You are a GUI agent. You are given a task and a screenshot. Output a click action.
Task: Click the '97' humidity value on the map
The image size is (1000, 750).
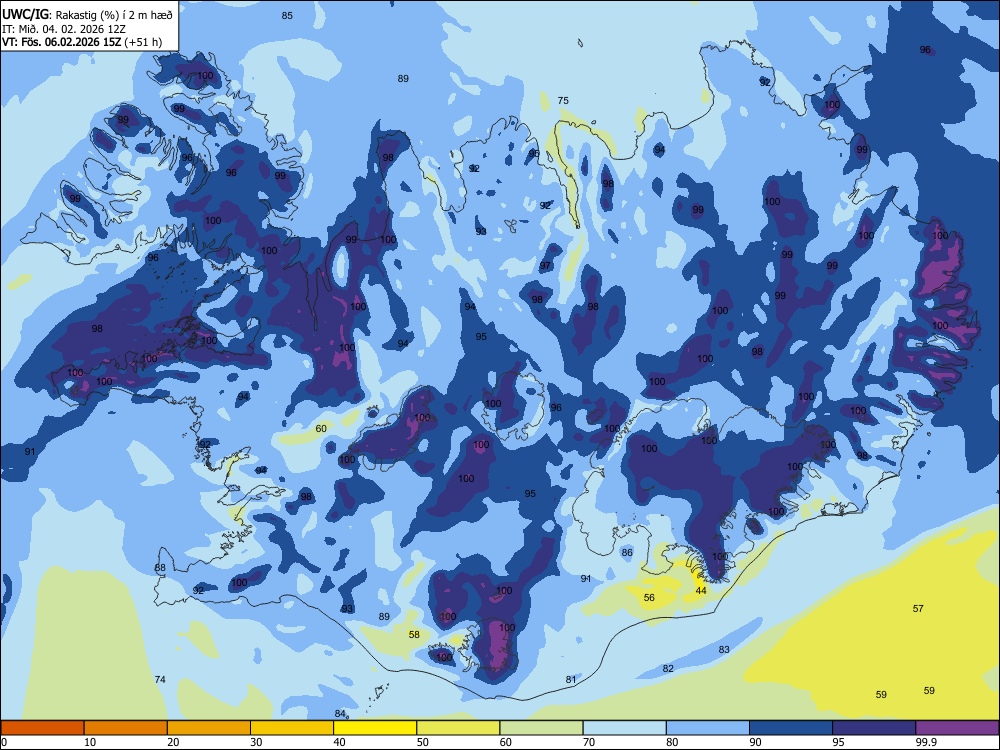click(x=545, y=266)
